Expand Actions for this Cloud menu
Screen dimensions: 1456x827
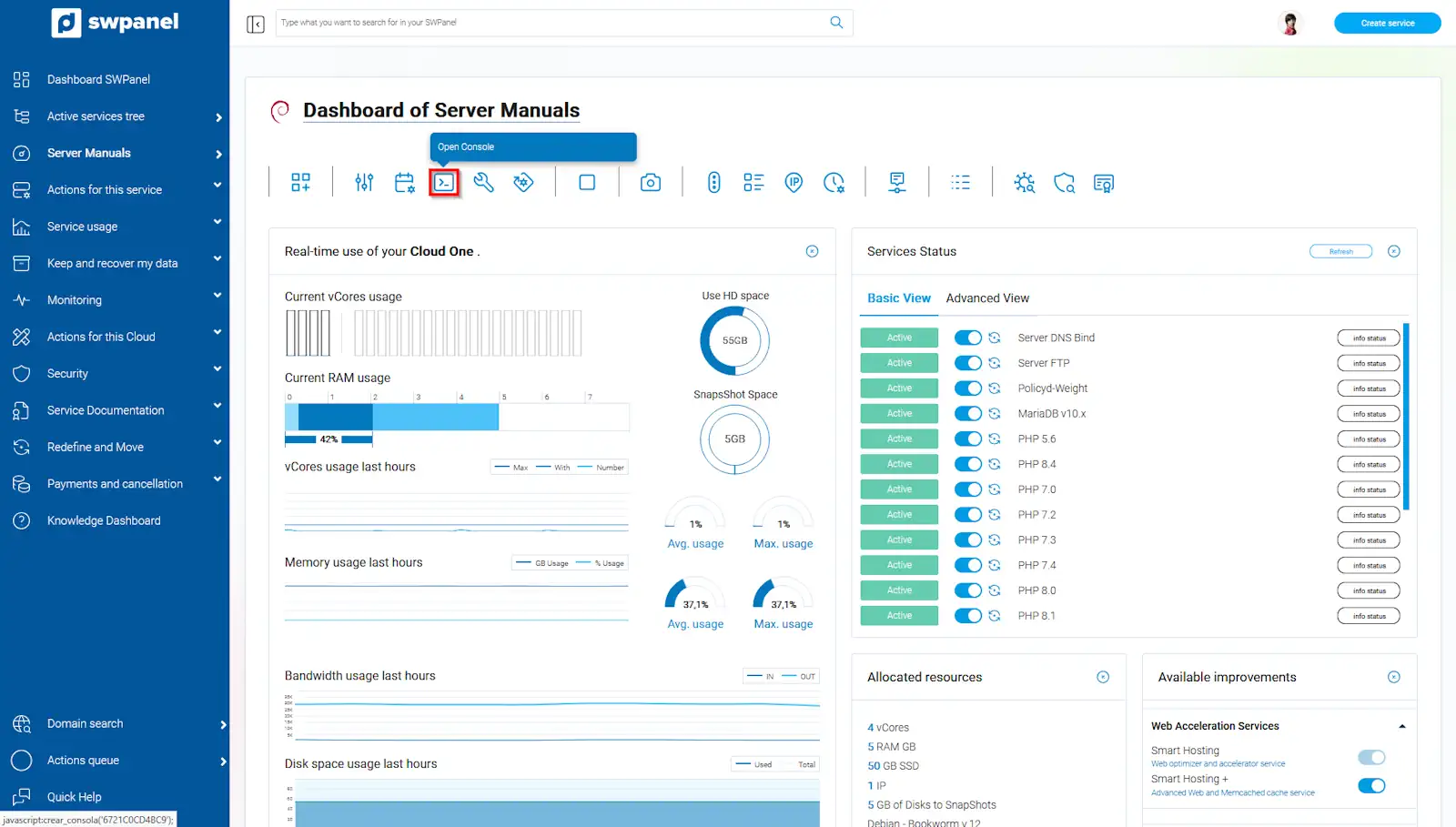click(x=115, y=337)
